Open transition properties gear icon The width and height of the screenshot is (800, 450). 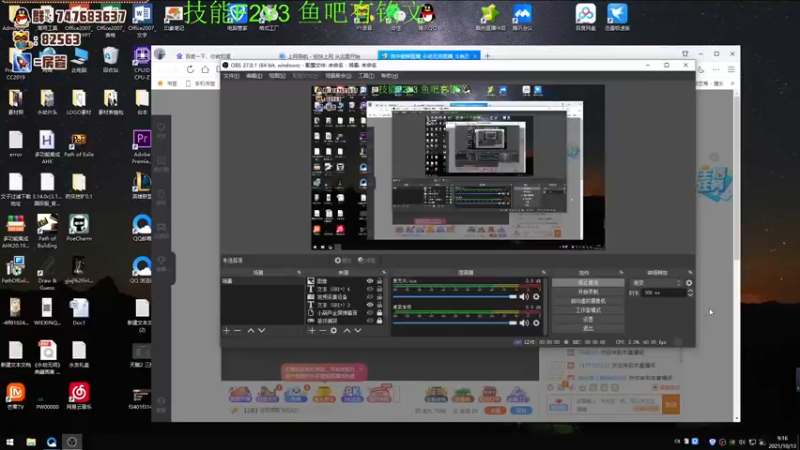click(x=689, y=283)
